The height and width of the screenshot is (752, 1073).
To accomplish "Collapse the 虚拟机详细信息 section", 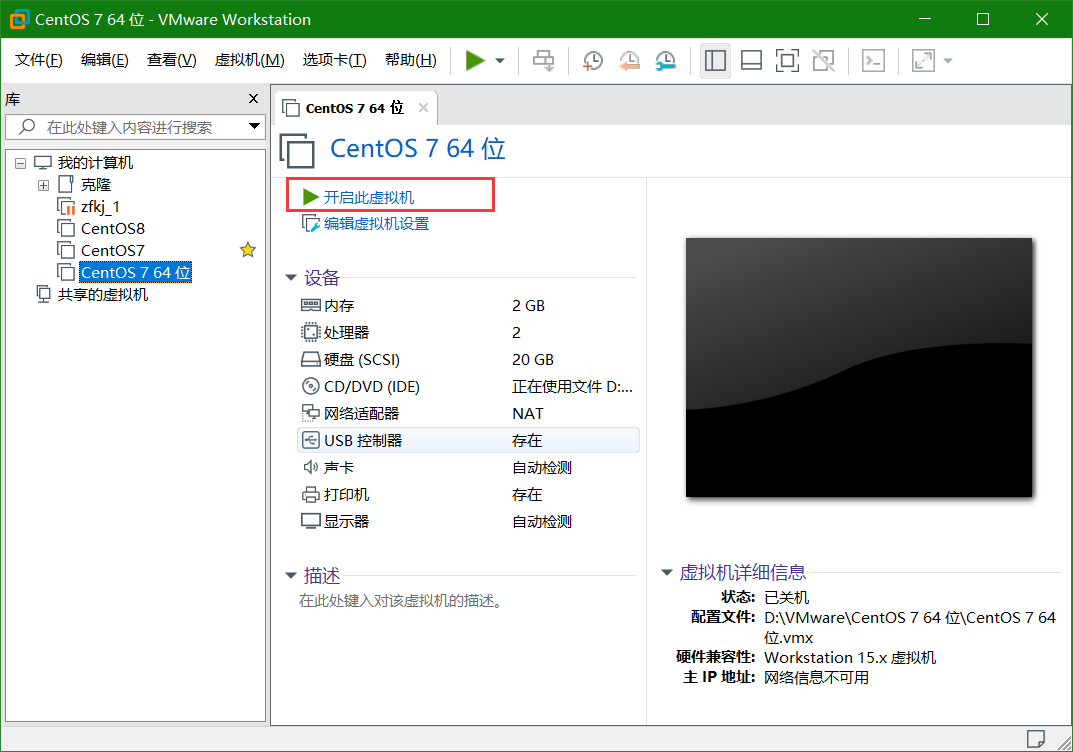I will (667, 572).
